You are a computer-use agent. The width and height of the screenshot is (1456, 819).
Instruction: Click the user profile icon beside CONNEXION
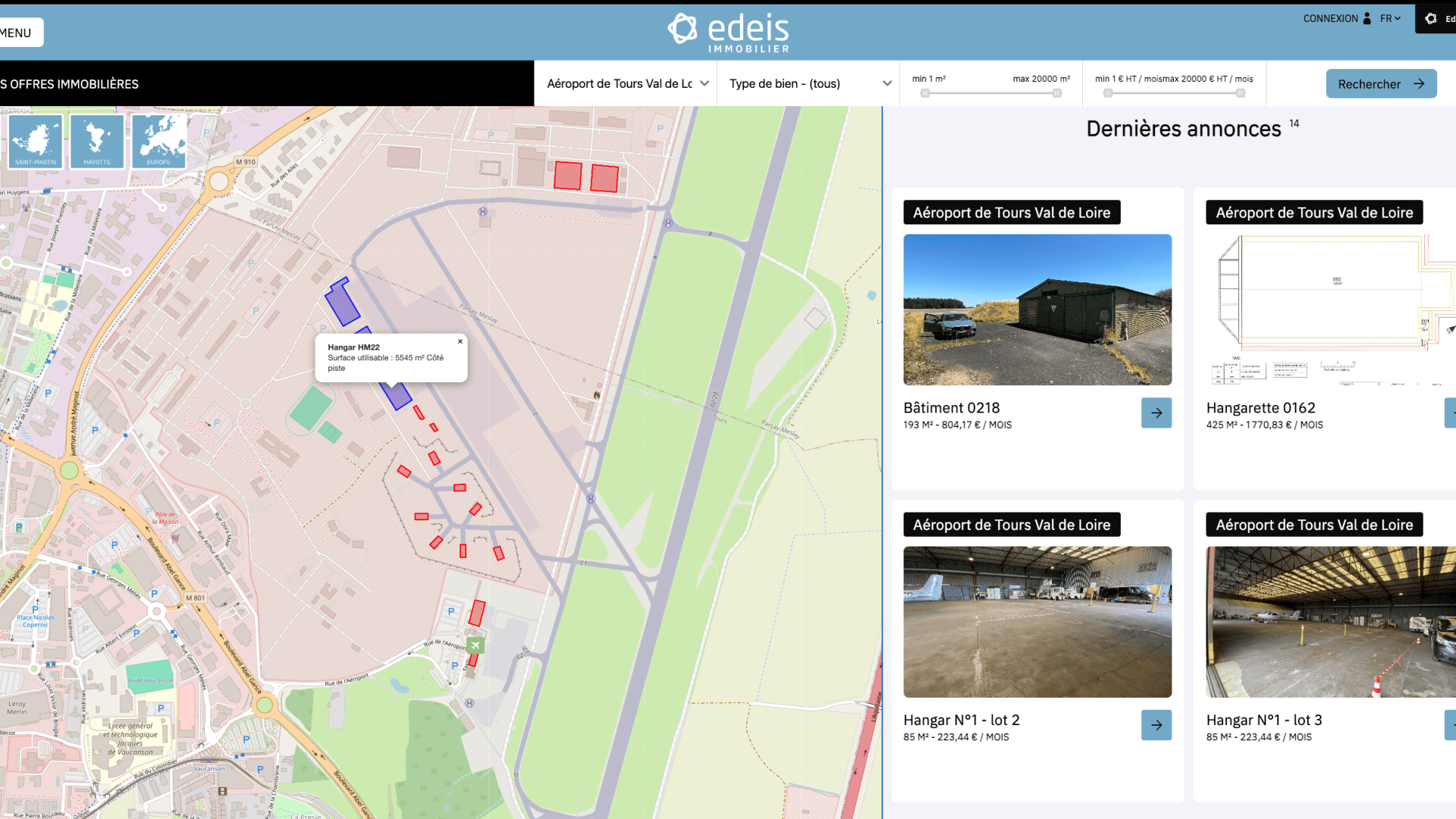tap(1367, 19)
